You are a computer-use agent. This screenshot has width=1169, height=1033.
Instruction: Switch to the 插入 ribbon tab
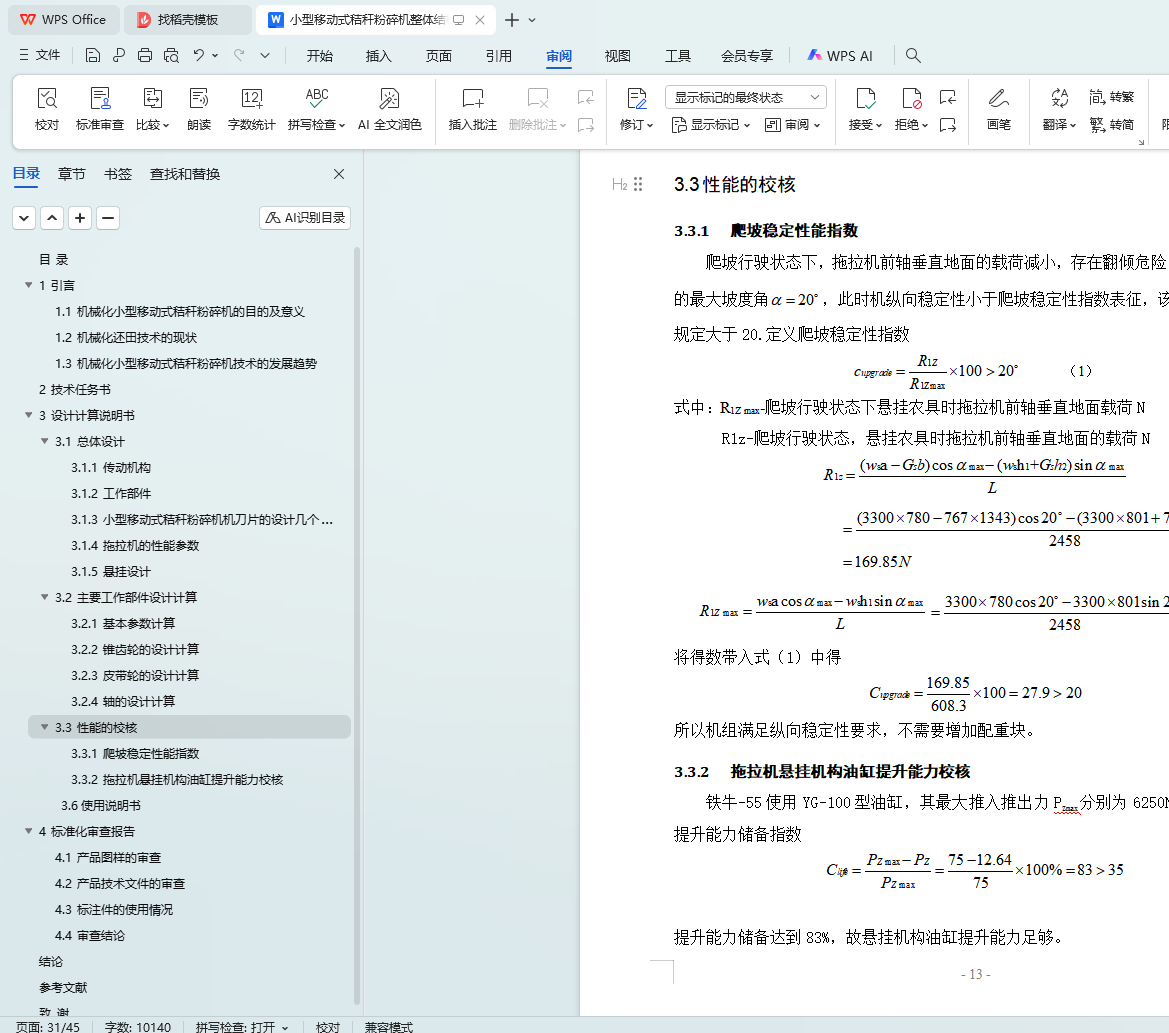click(379, 56)
